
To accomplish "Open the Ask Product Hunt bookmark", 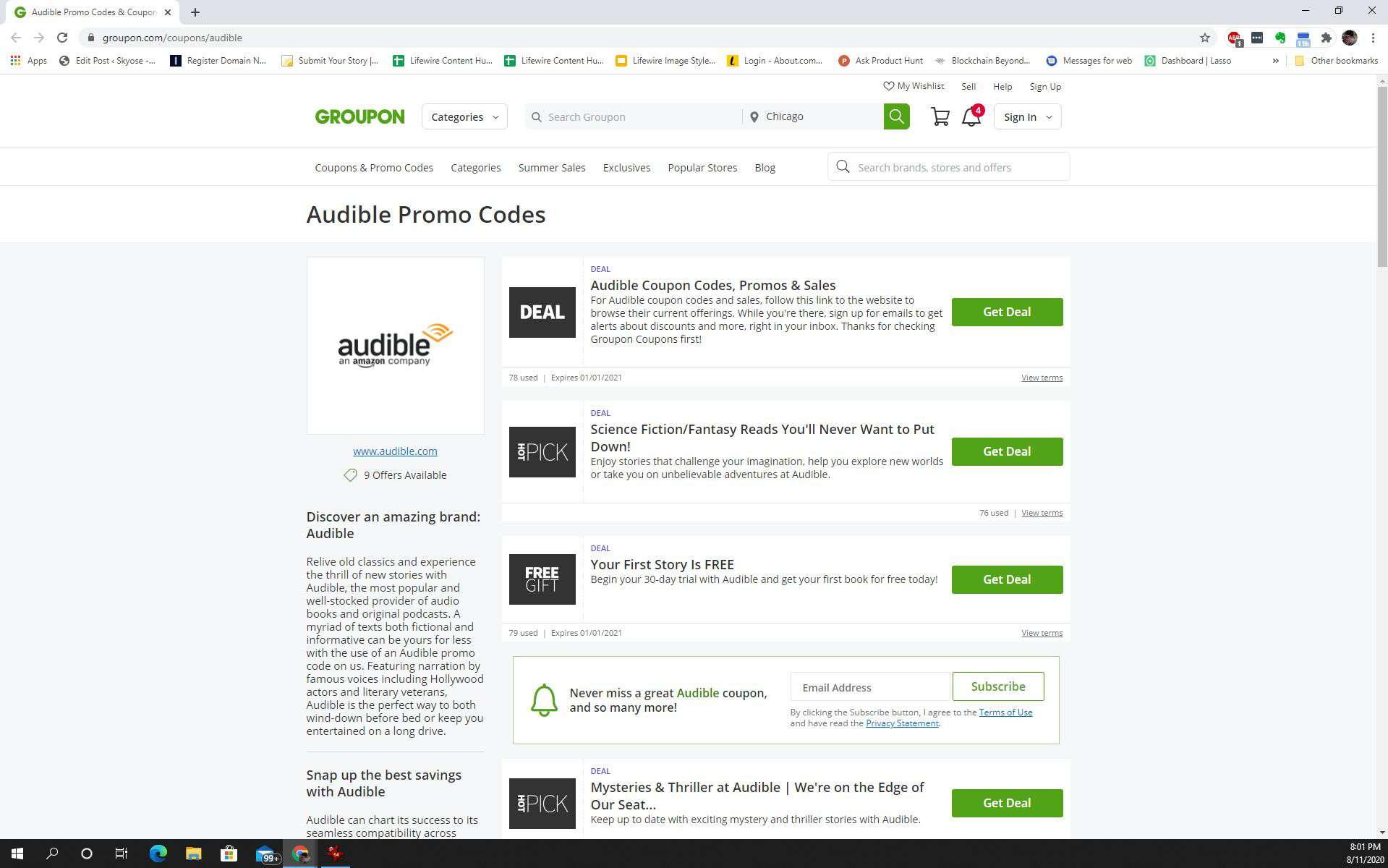I will (x=880, y=61).
